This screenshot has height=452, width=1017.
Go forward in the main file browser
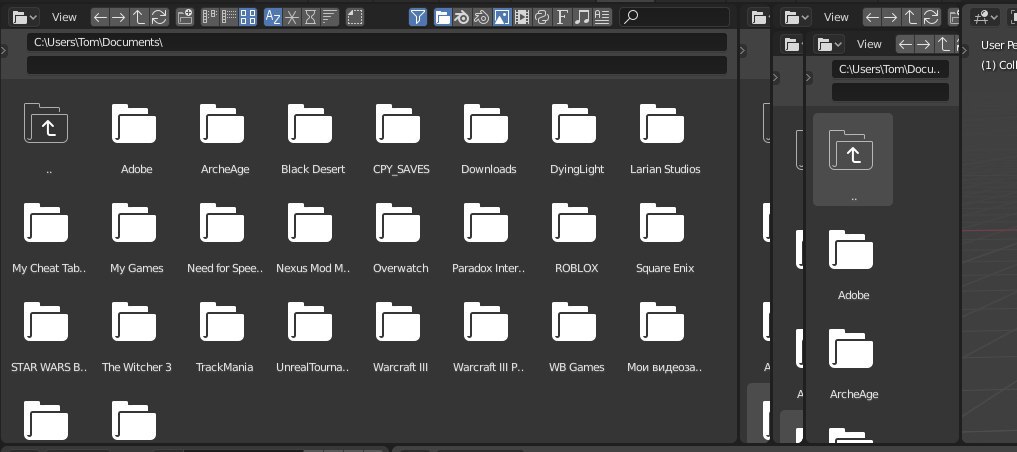tap(118, 18)
